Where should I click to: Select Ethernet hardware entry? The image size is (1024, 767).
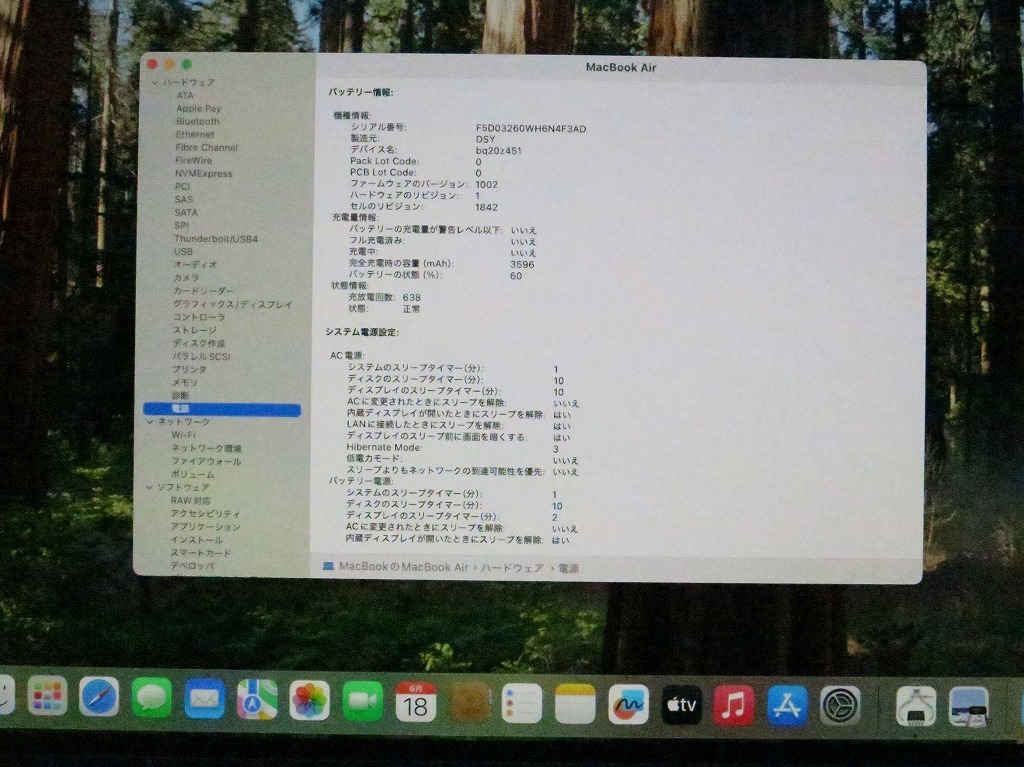(195, 135)
